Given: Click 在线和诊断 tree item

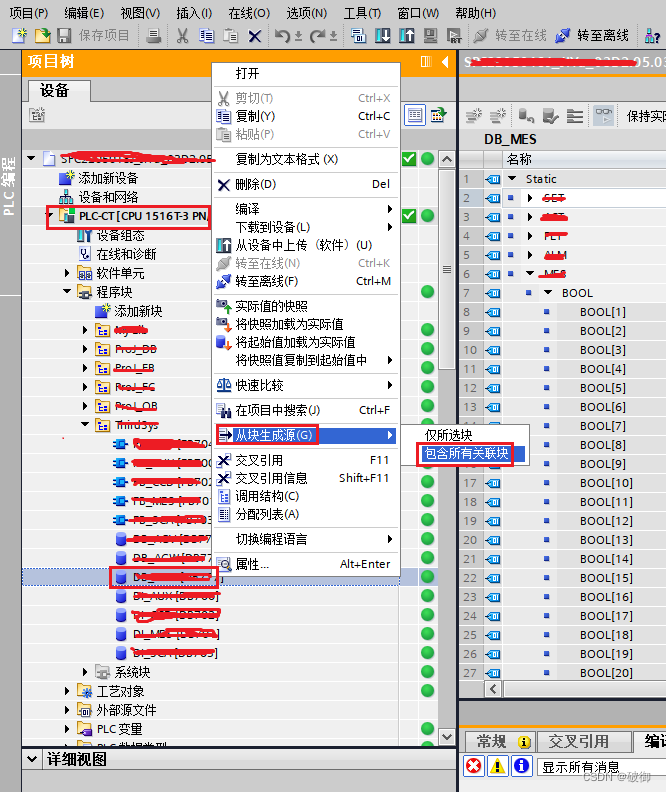Looking at the screenshot, I should 126,254.
